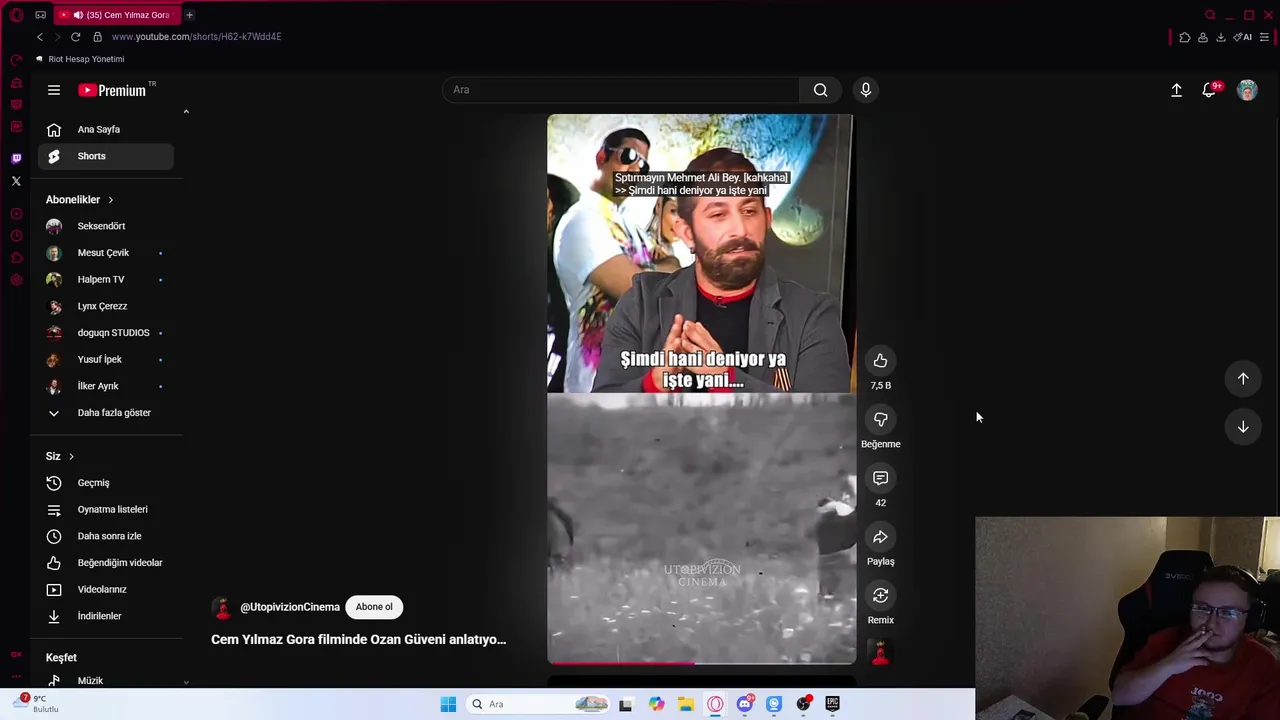Image resolution: width=1280 pixels, height=720 pixels.
Task: Open a new browser tab with plus
Action: point(189,15)
